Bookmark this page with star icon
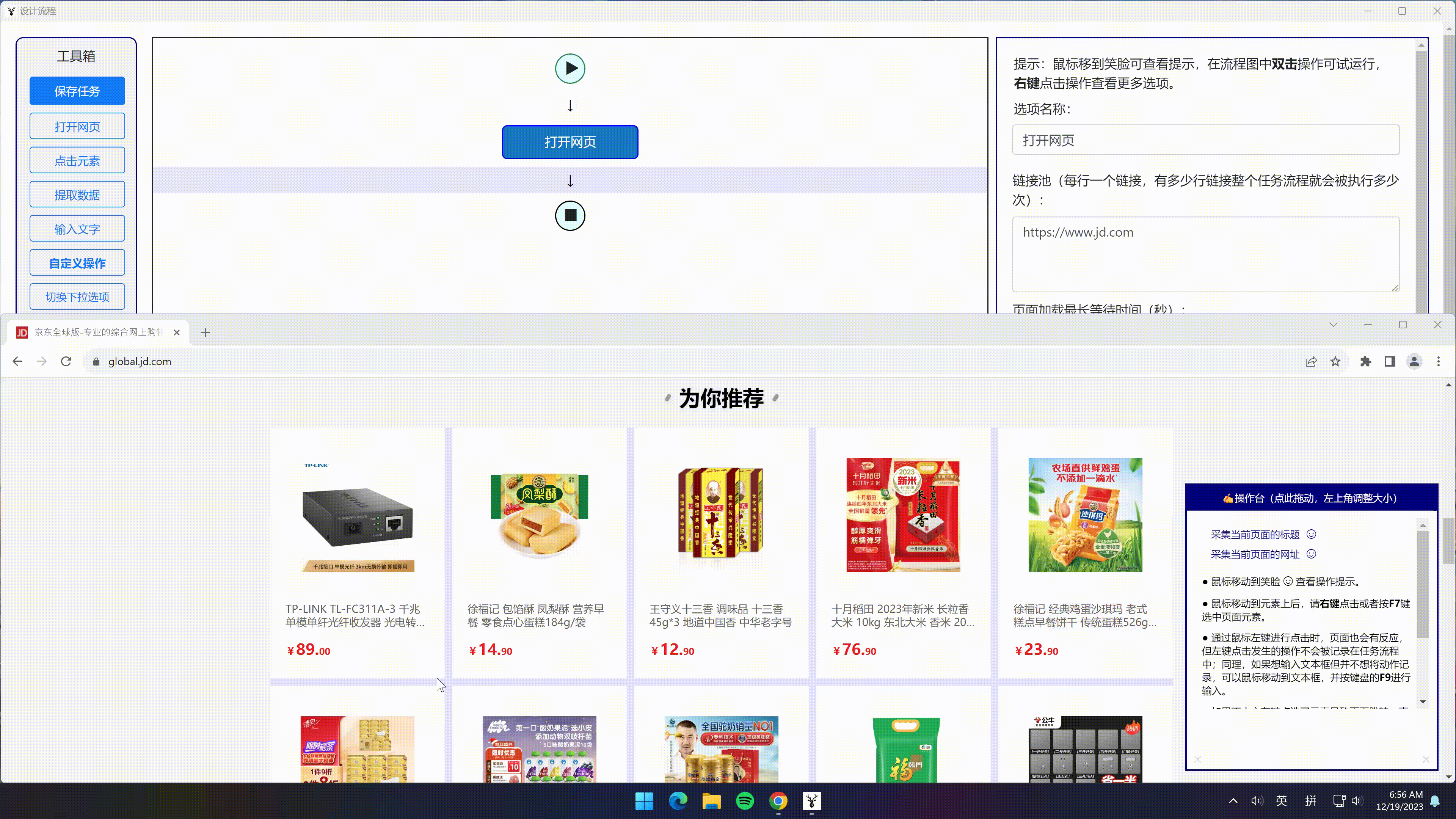Viewport: 1456px width, 819px height. pos(1335,361)
